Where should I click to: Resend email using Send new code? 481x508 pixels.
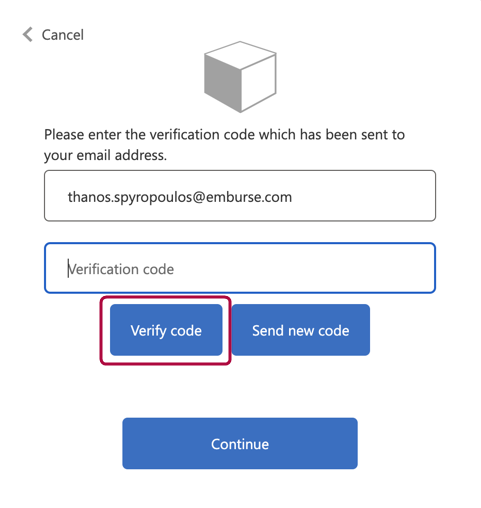click(301, 330)
